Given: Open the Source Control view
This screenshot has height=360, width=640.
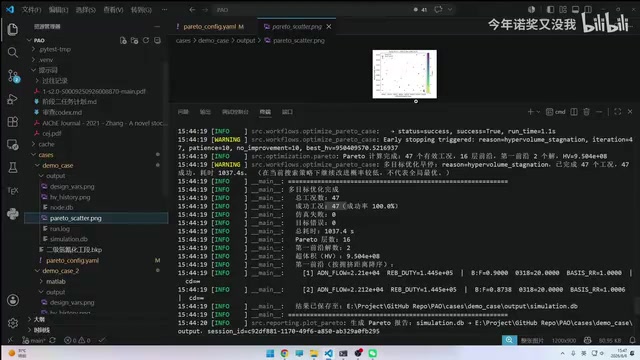Looking at the screenshot, I should coord(13,76).
